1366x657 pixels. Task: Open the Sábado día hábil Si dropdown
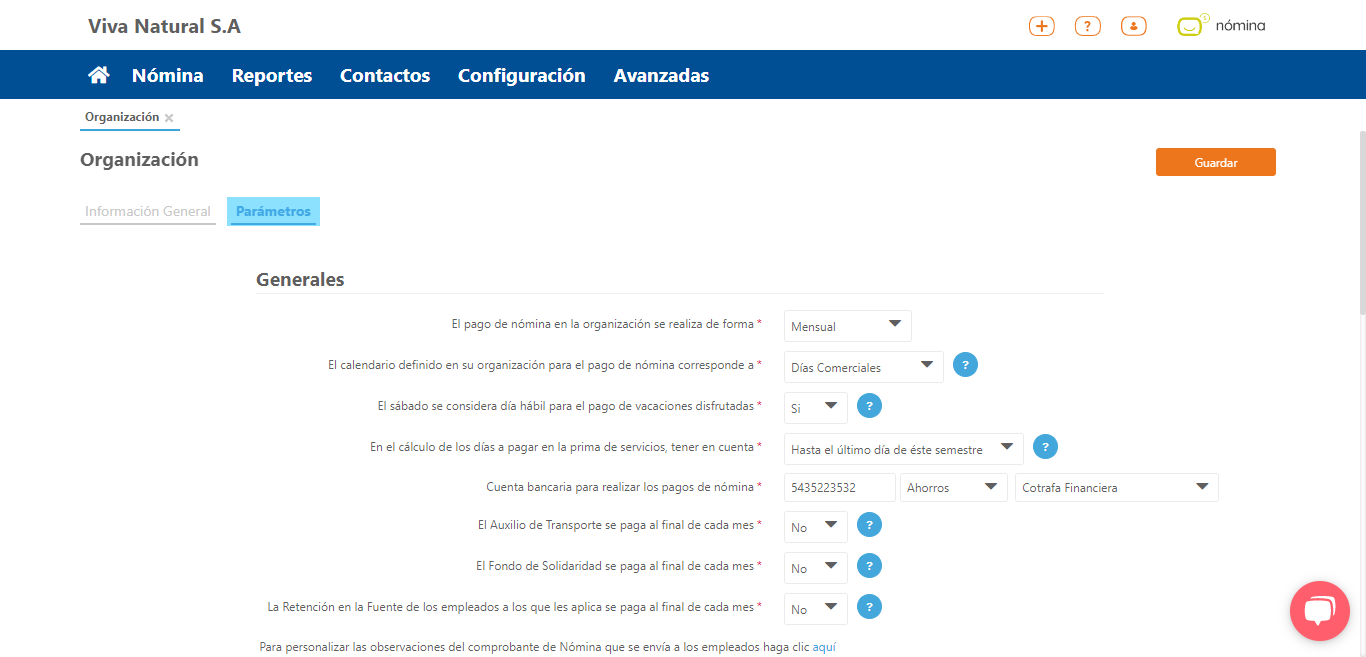(x=815, y=408)
